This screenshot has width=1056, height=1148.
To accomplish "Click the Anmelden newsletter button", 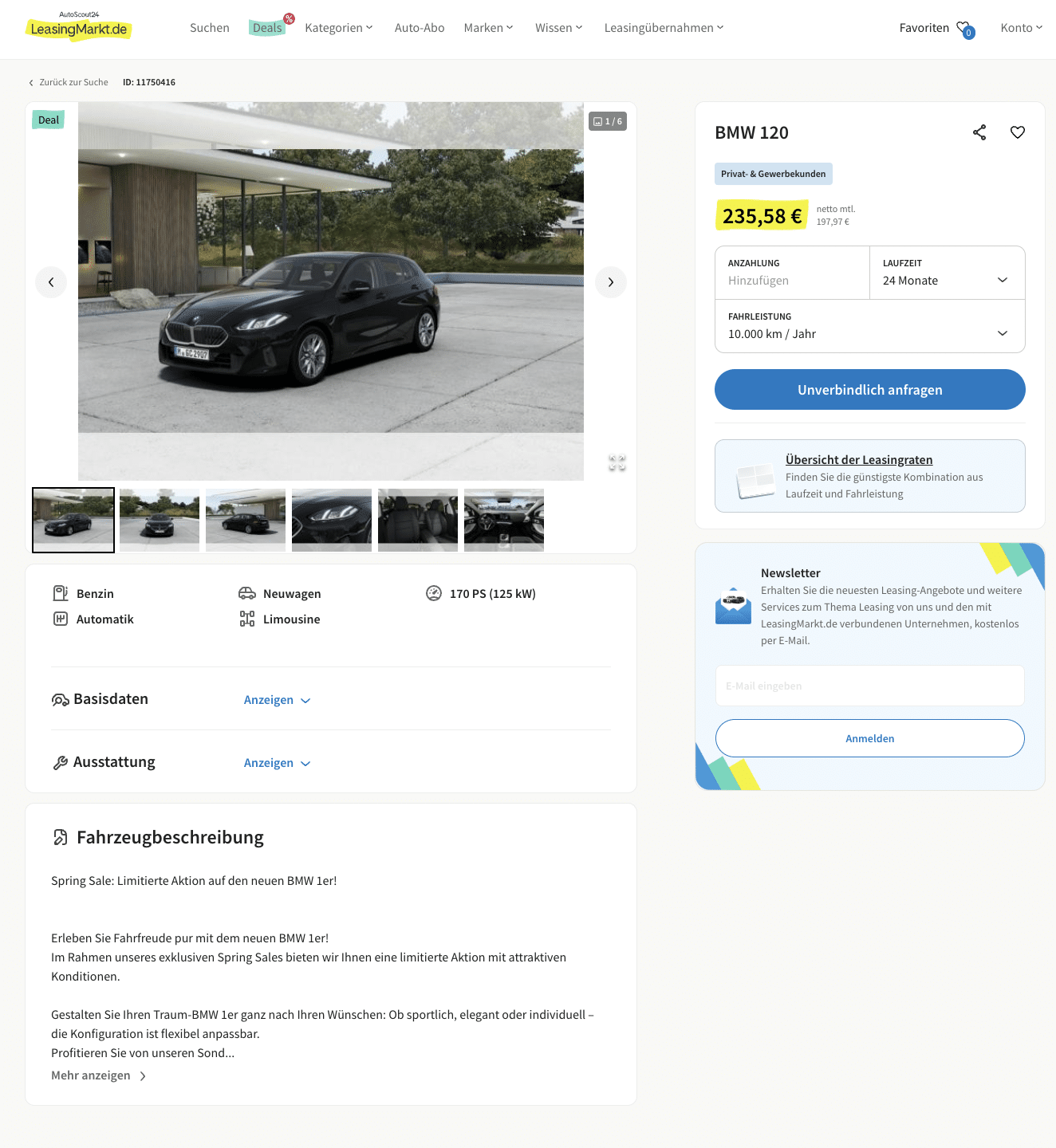I will click(x=870, y=738).
